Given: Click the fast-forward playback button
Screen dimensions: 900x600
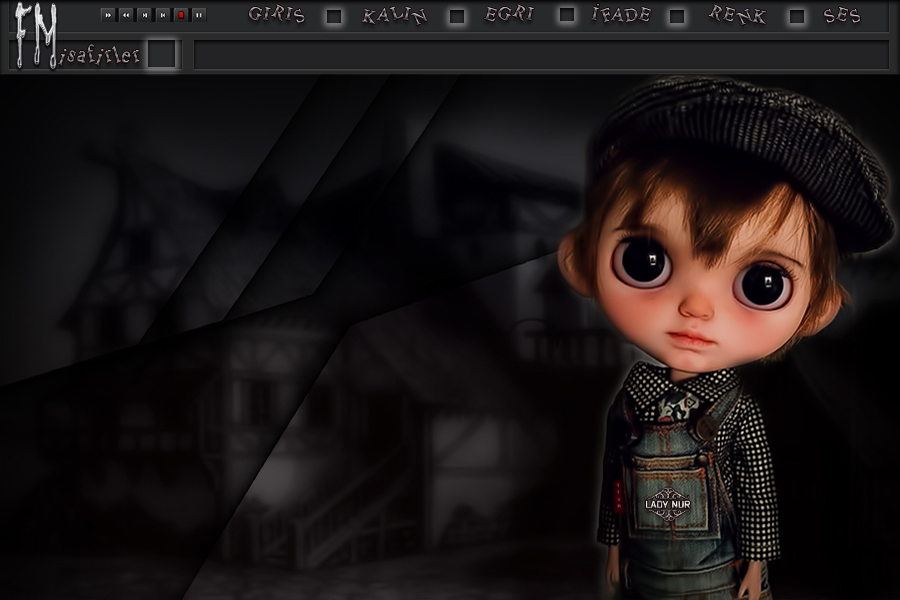Looking at the screenshot, I should pos(109,15).
